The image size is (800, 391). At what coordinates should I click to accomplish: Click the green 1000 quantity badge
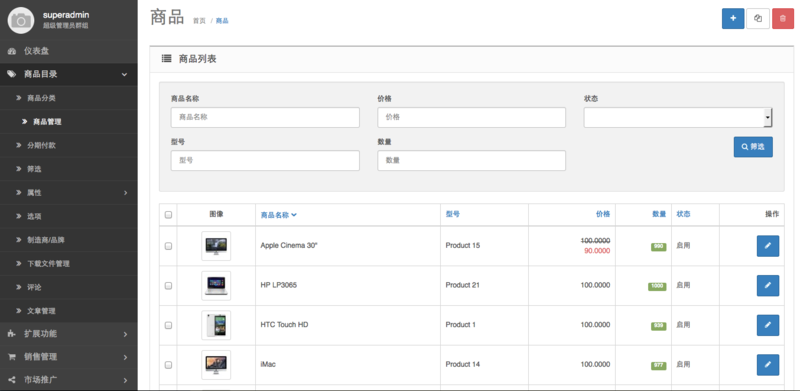[x=657, y=286]
